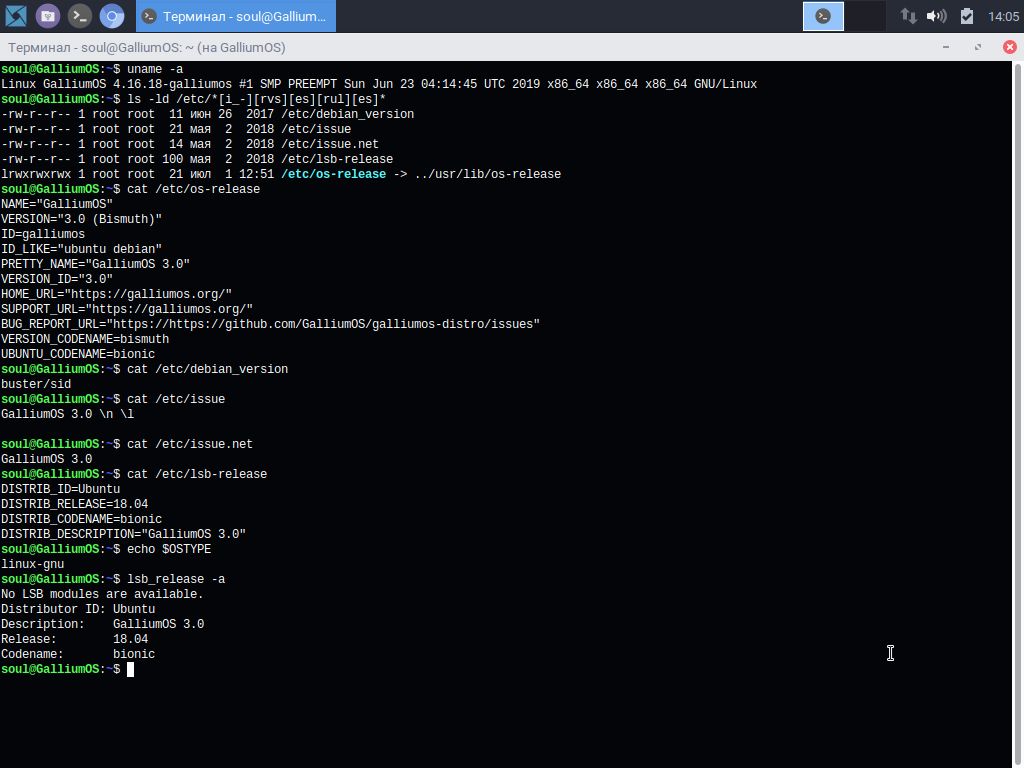Screen dimensions: 1024x768
Task: Click the ID_LIKE="ubuntu debian" line
Action: (81, 249)
